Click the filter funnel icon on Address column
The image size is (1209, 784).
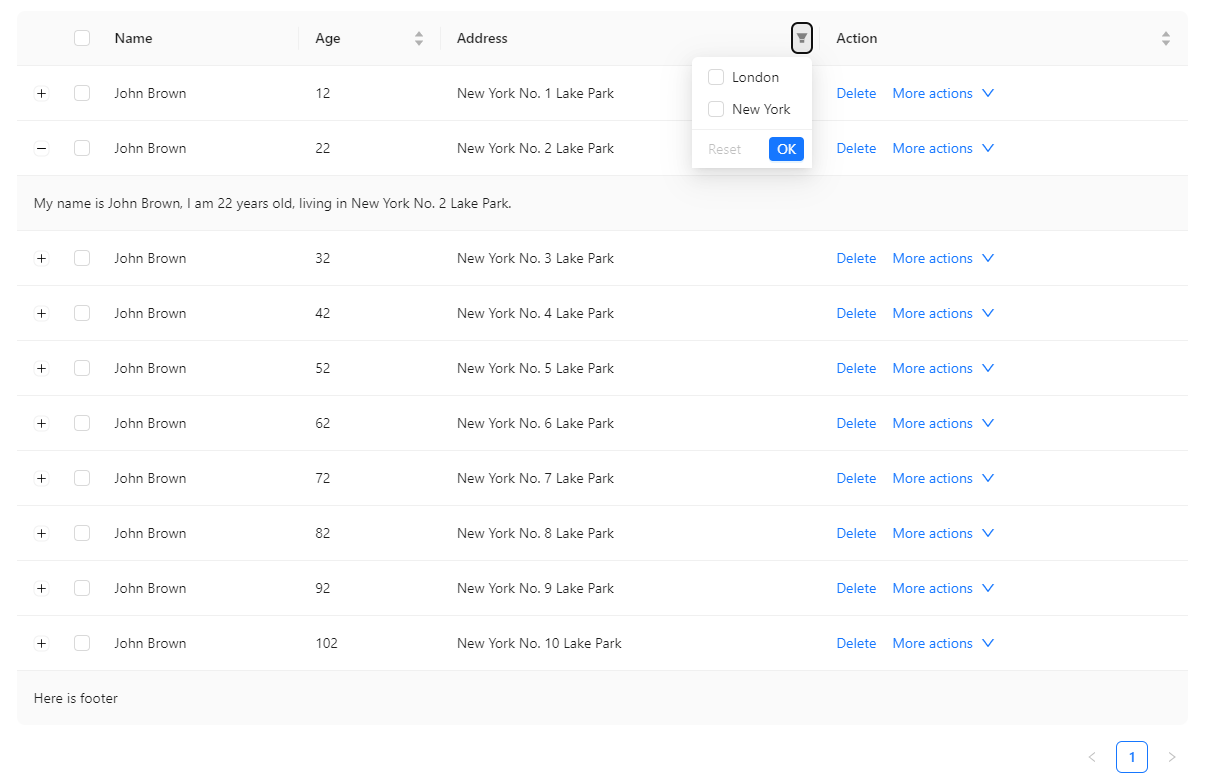pos(801,38)
